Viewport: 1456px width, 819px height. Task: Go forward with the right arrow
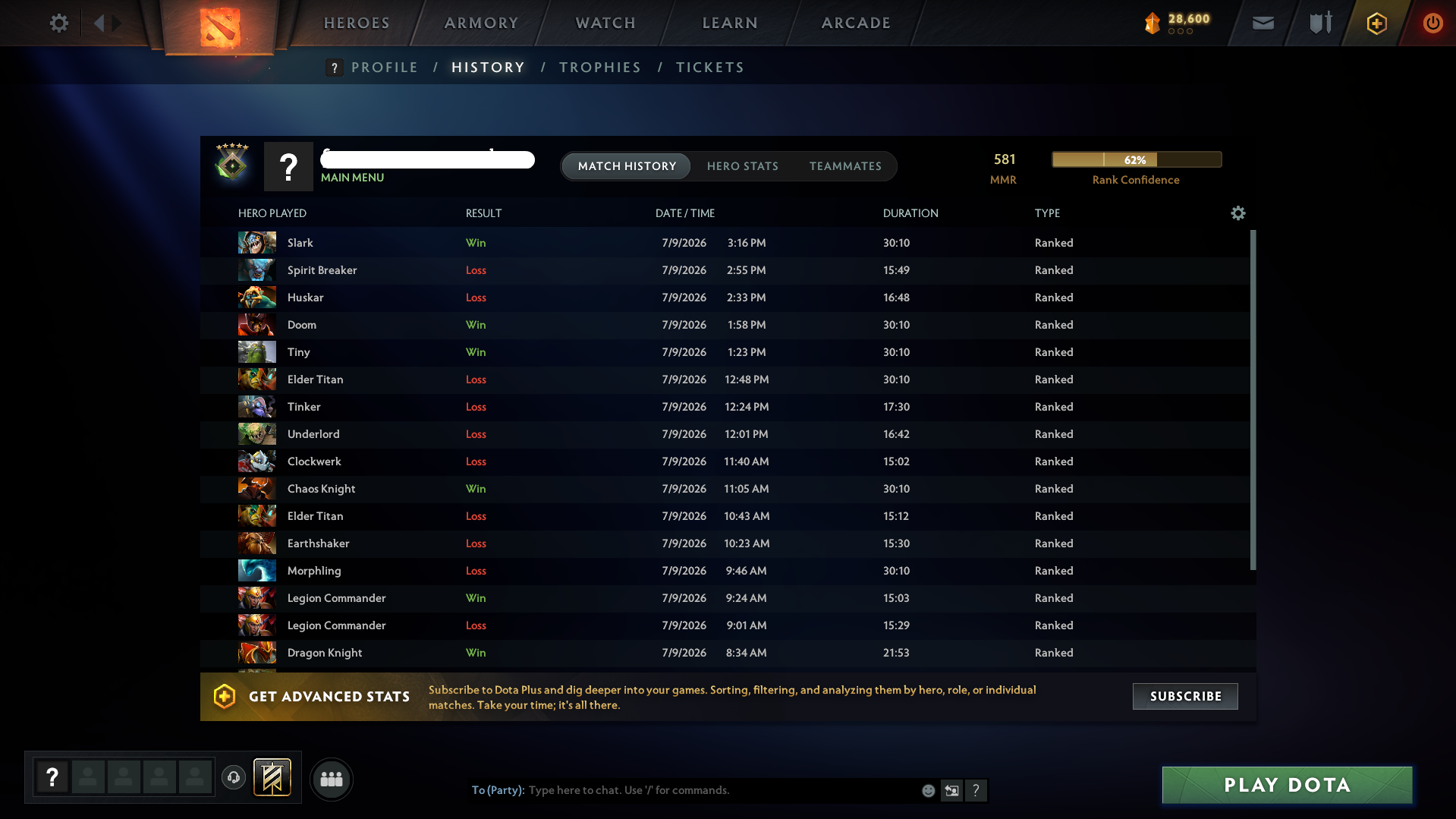[116, 23]
